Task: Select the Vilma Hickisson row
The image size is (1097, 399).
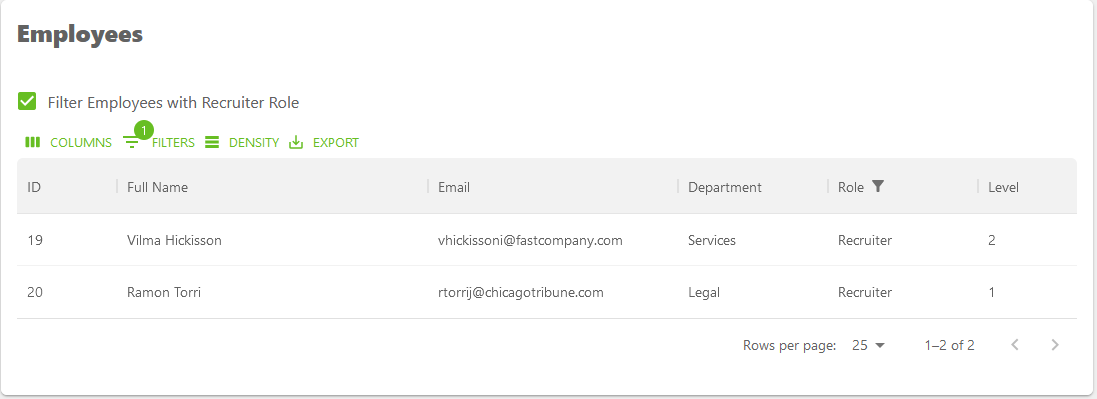Action: (x=546, y=240)
